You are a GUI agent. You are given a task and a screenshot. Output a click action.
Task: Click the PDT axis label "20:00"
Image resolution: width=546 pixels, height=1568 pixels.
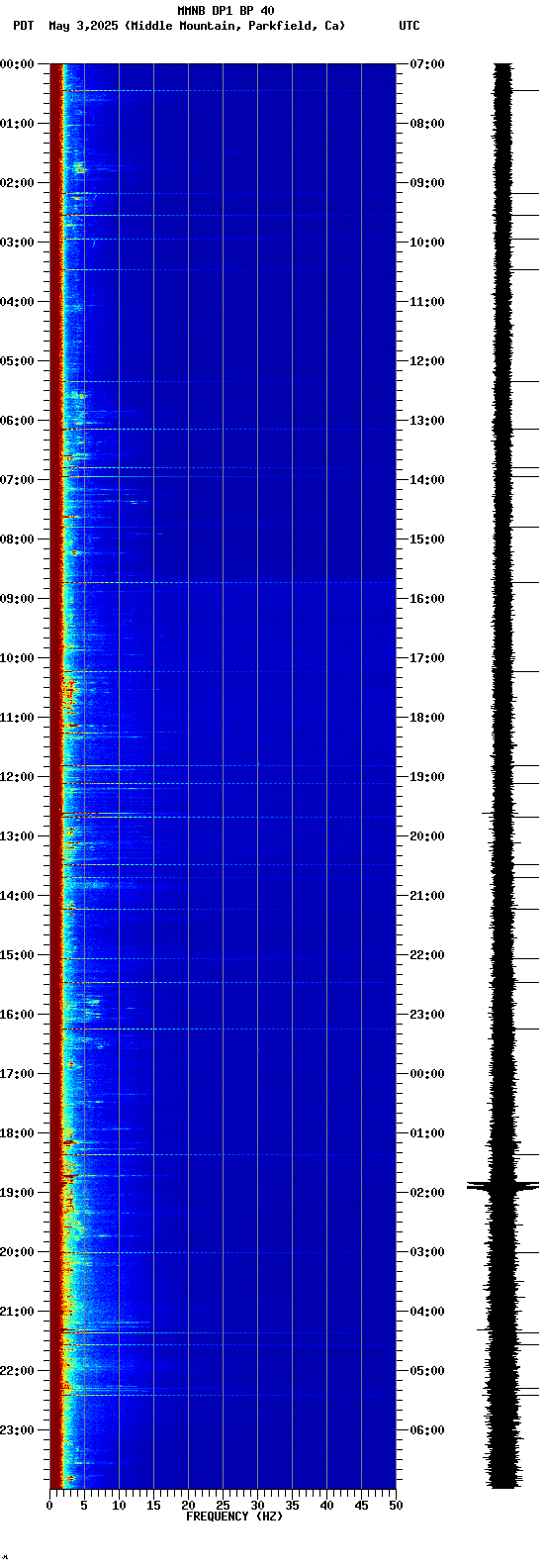(x=17, y=1252)
